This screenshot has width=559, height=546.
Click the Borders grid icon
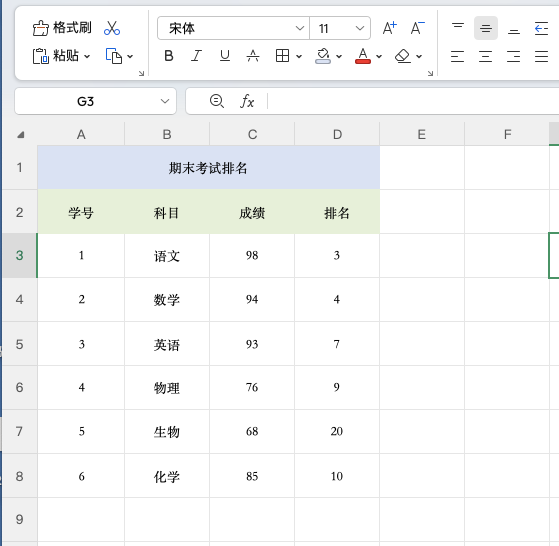click(x=282, y=56)
